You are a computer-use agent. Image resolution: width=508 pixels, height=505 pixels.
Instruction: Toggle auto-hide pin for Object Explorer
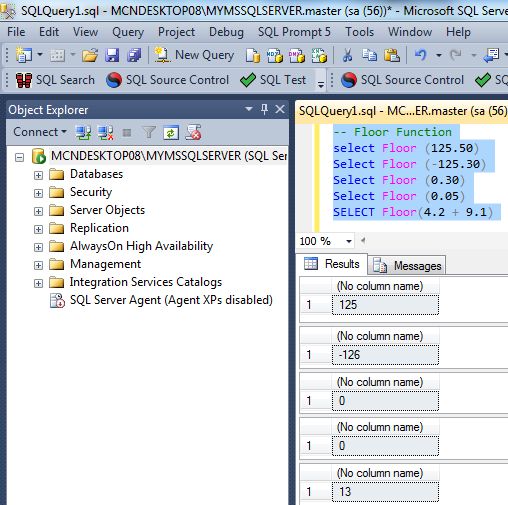click(x=264, y=109)
